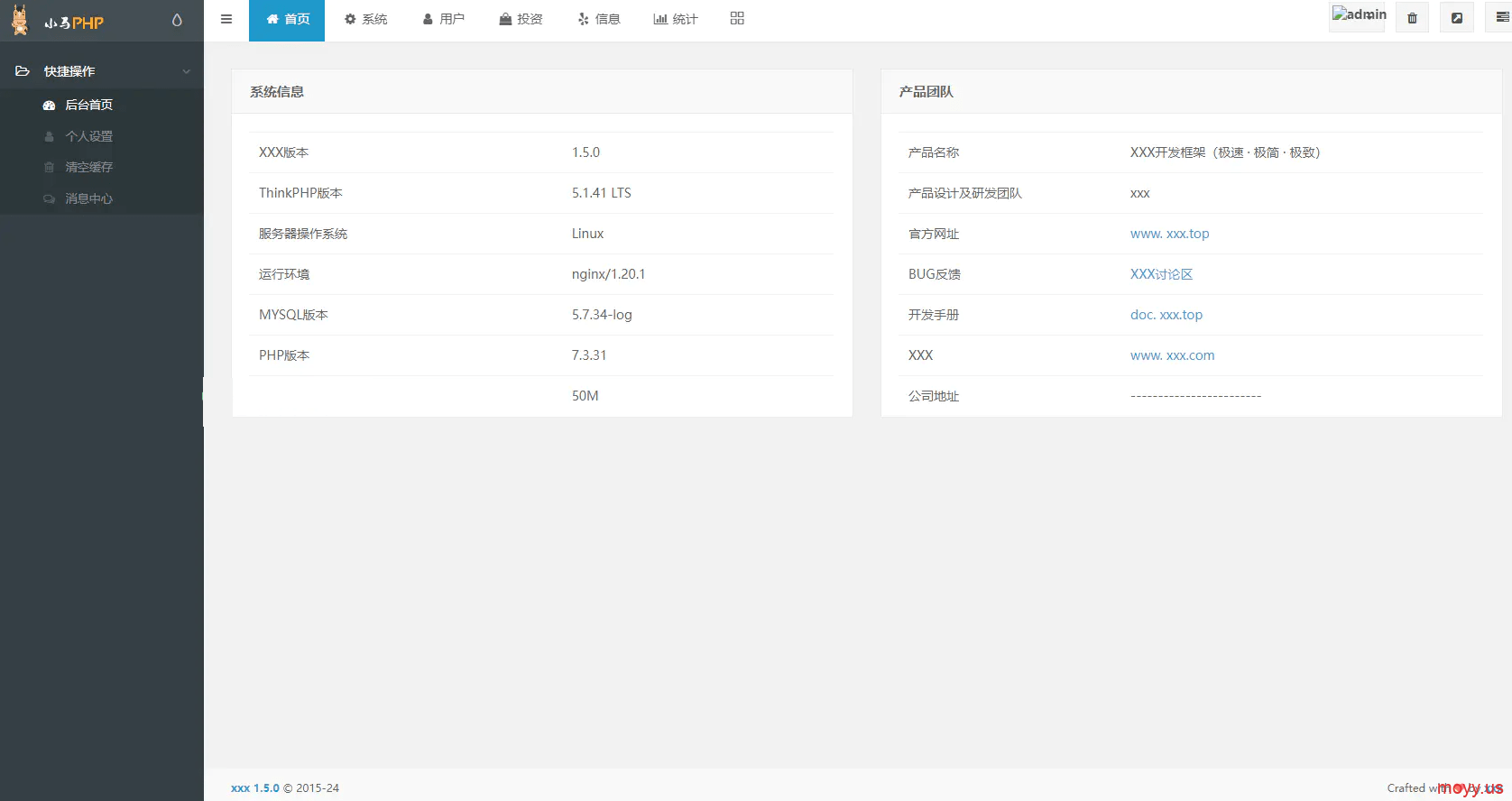The image size is (1512, 801).
Task: Click the grid modules icon in top nav
Action: (737, 19)
